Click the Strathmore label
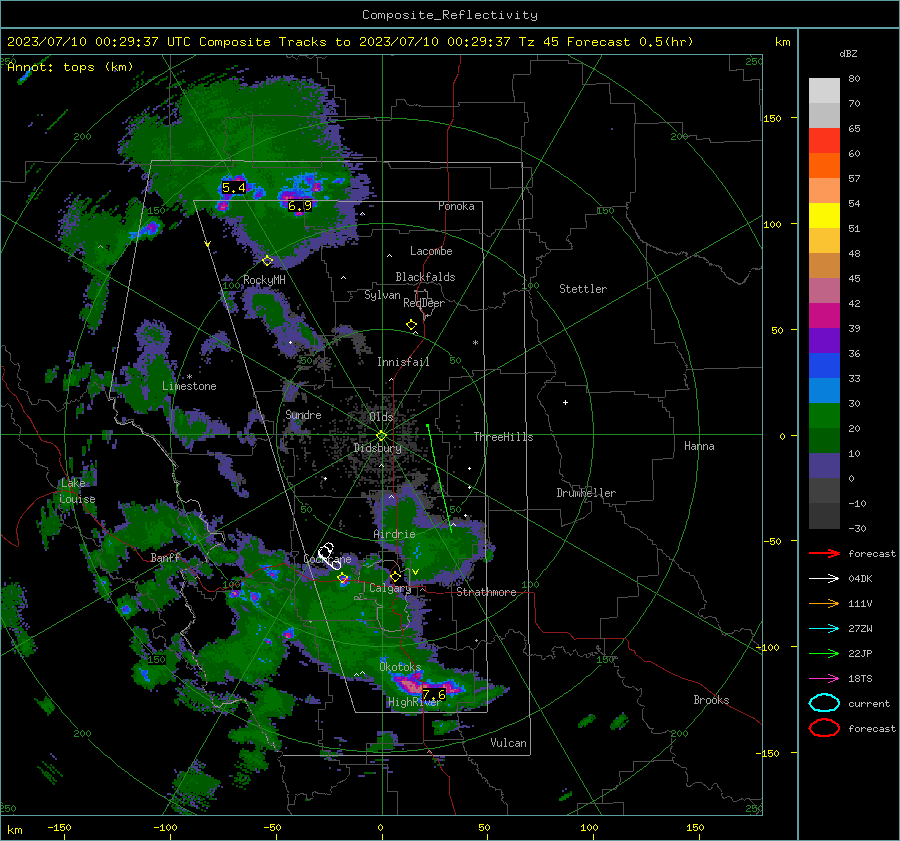This screenshot has width=900, height=841. coord(486,592)
